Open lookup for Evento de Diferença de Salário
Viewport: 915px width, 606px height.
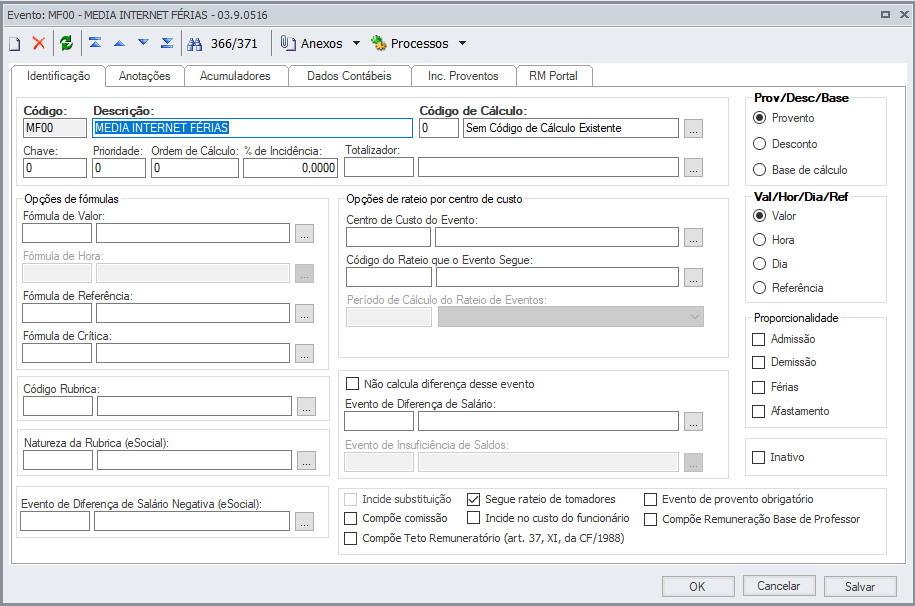coord(693,422)
